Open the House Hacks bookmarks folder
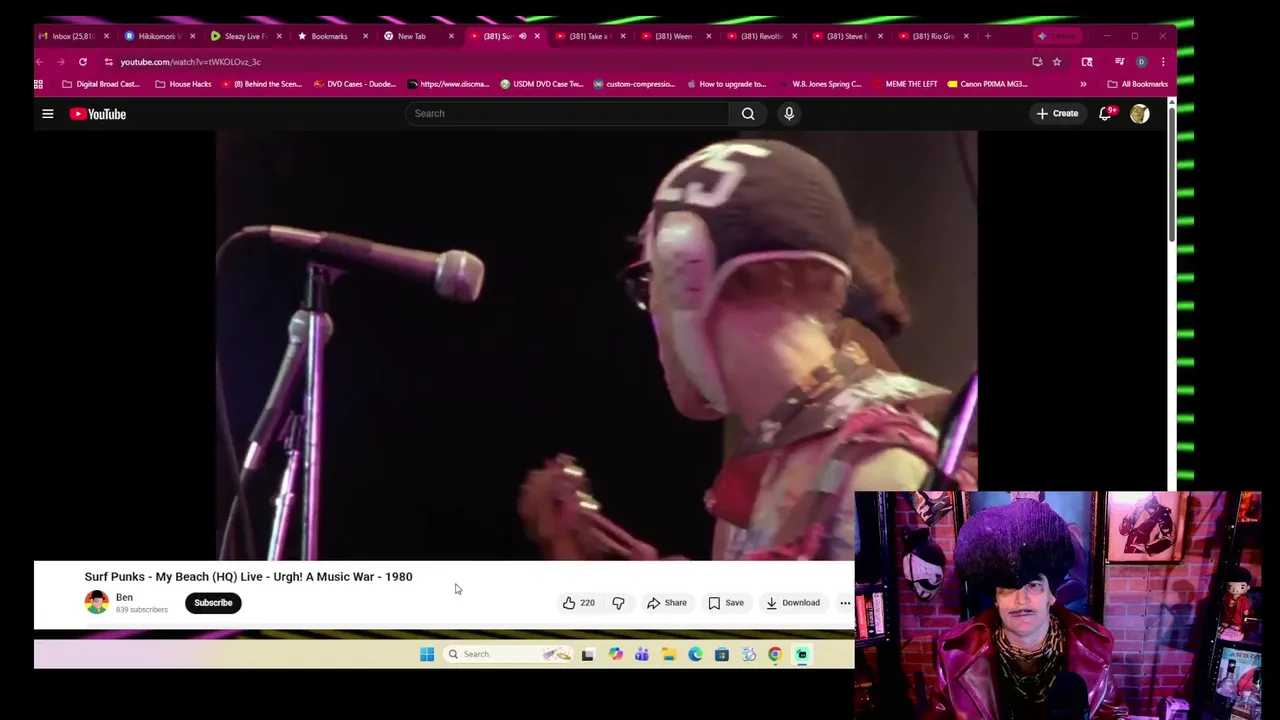 [x=183, y=84]
